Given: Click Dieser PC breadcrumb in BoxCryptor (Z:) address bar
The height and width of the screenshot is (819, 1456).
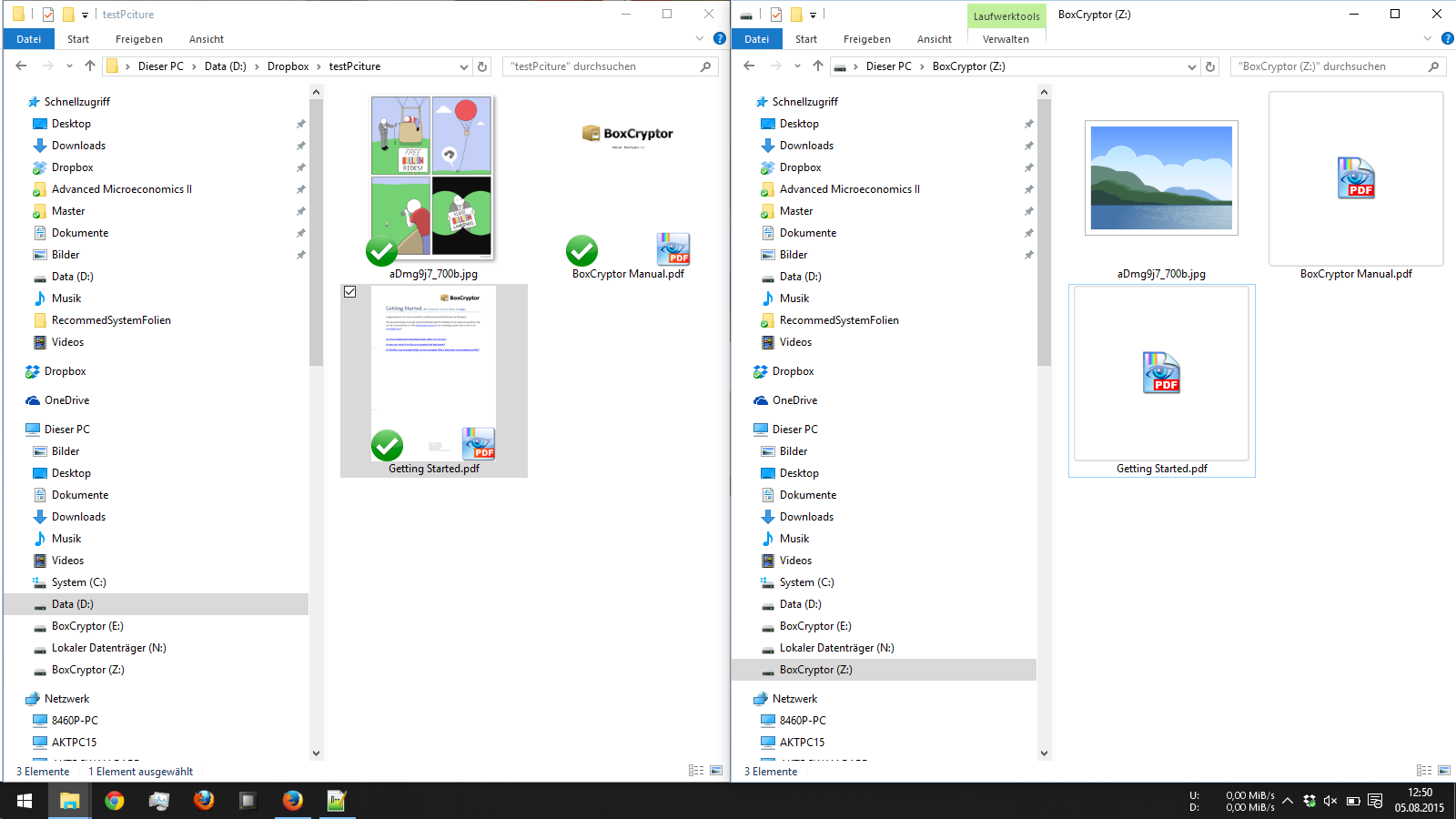Looking at the screenshot, I should pos(889,66).
